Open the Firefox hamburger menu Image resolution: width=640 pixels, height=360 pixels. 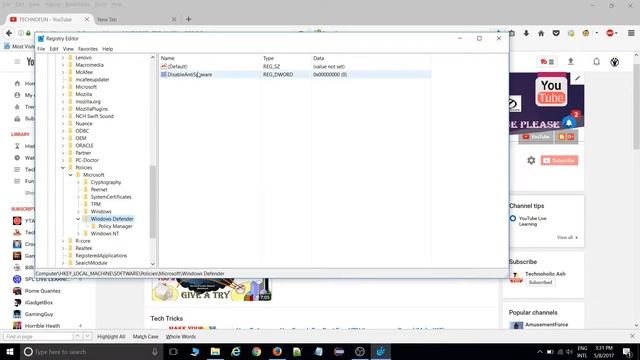(x=631, y=33)
